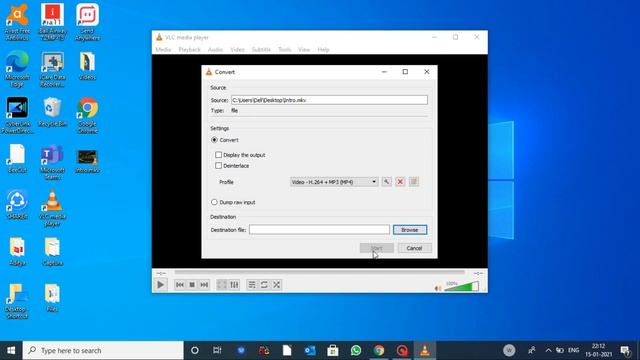Click the VLC Play button

pyautogui.click(x=160, y=284)
